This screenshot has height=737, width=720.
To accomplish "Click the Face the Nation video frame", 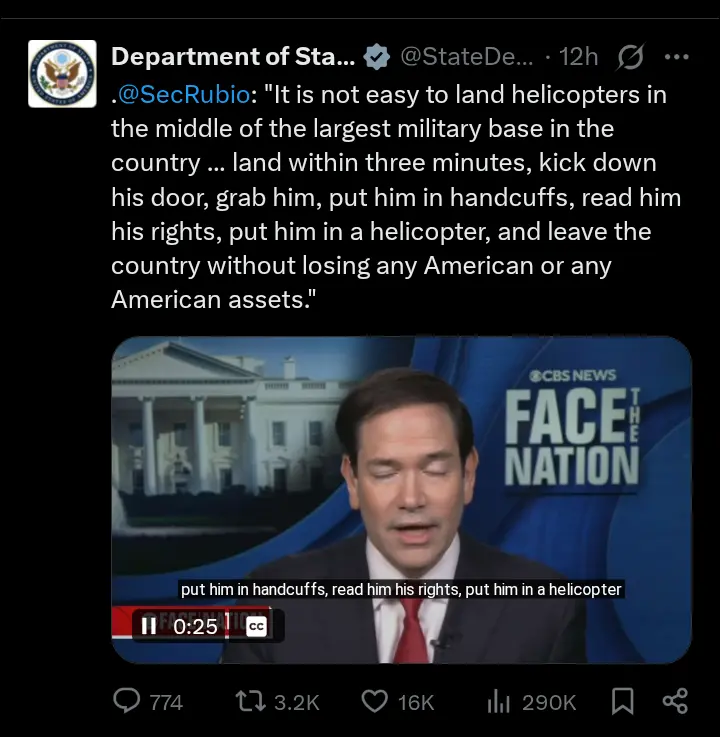I will point(400,470).
